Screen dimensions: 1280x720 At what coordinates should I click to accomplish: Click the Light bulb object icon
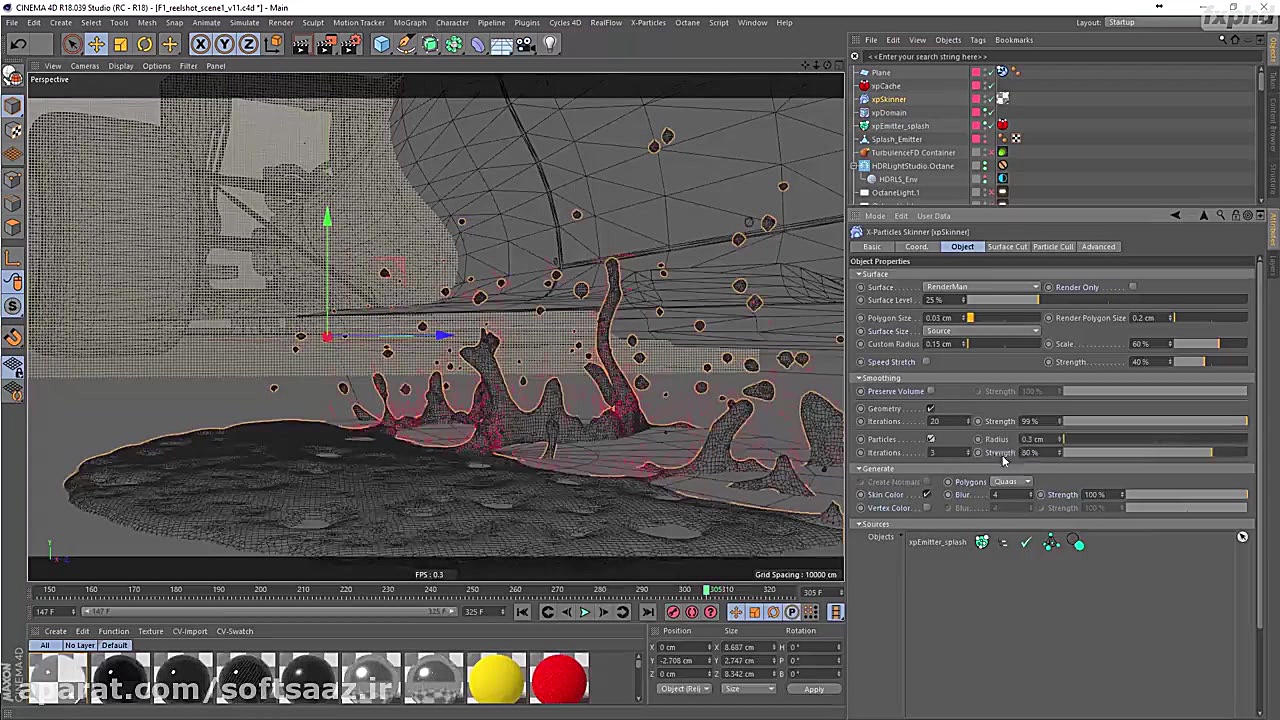point(550,44)
